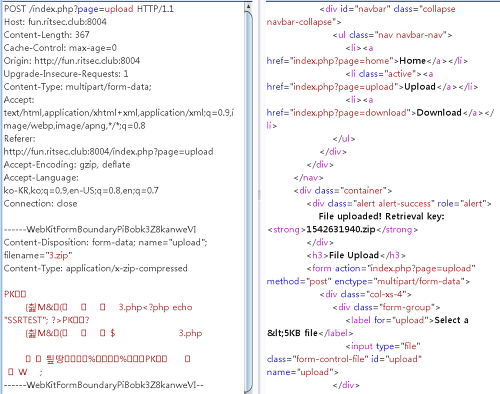Viewport: 500px width, 394px height.
Task: Click the opening WebKitFormBoundary line
Action: pyautogui.click(x=100, y=230)
